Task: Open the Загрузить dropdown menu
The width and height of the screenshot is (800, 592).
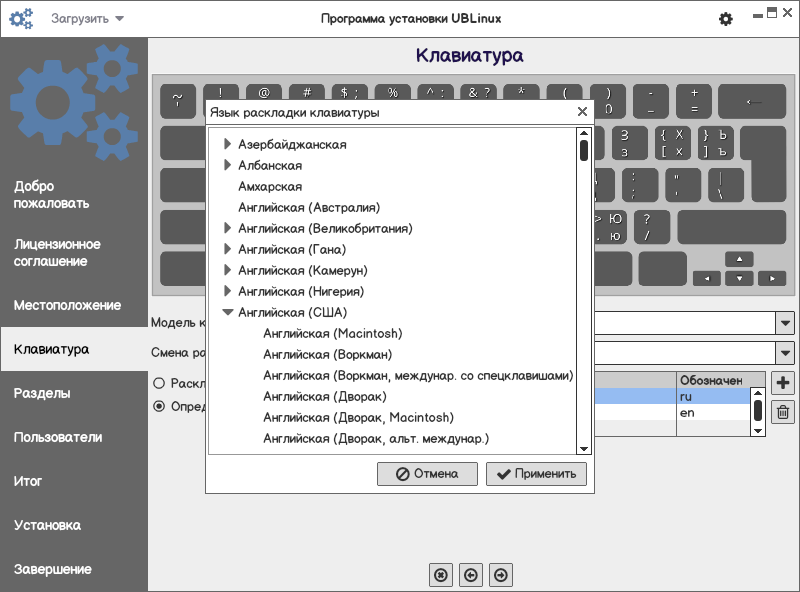Action: [x=87, y=19]
